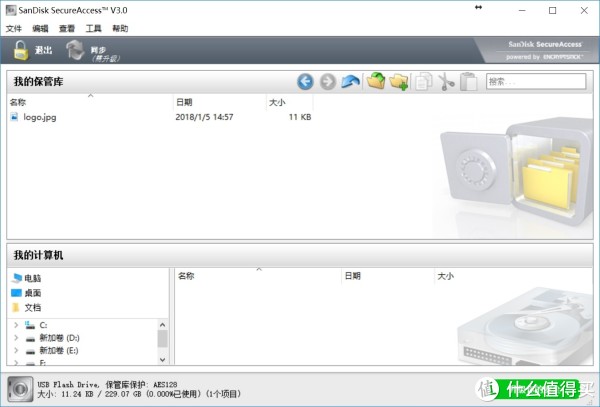Click the date 2018/1/5 14:57
600x407 pixels.
point(204,117)
